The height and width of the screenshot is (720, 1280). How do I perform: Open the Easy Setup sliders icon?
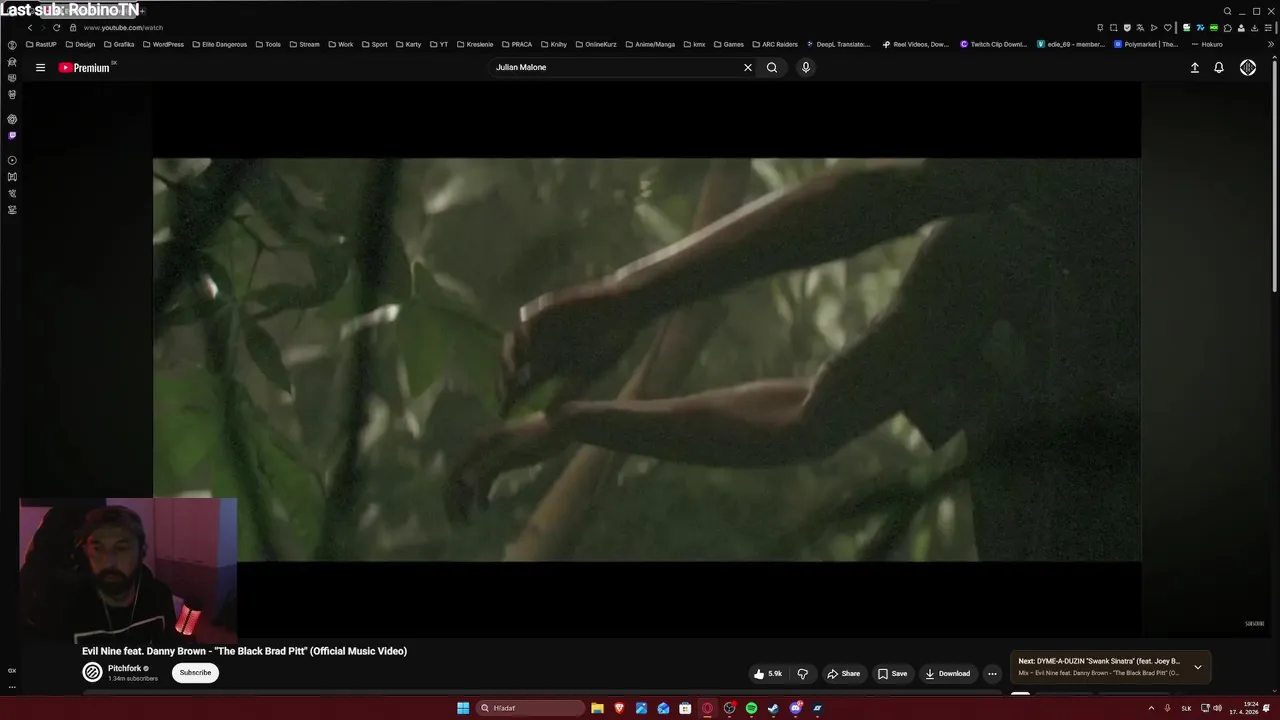(x=1268, y=28)
